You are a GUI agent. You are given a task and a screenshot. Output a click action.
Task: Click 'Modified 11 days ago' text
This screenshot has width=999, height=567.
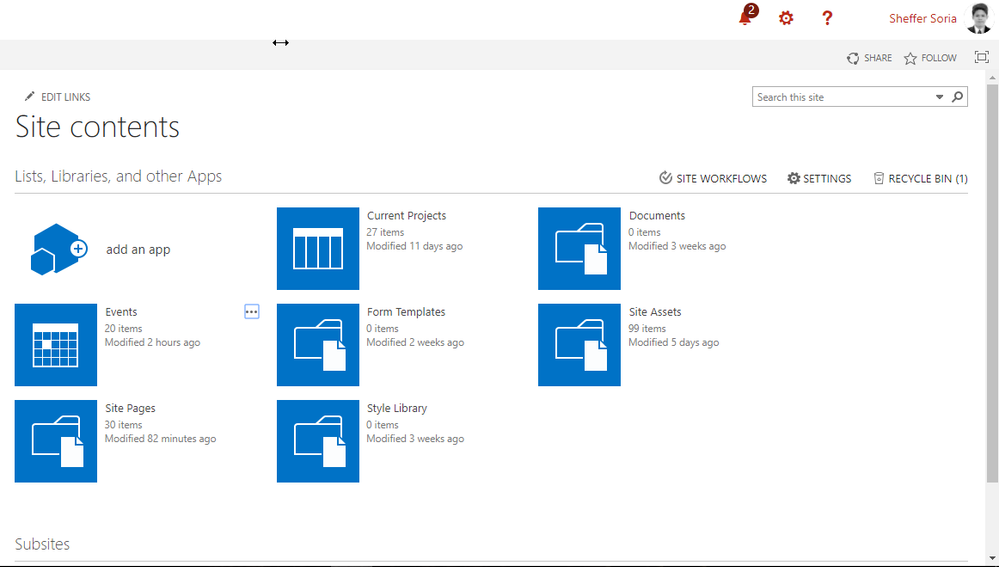[415, 246]
